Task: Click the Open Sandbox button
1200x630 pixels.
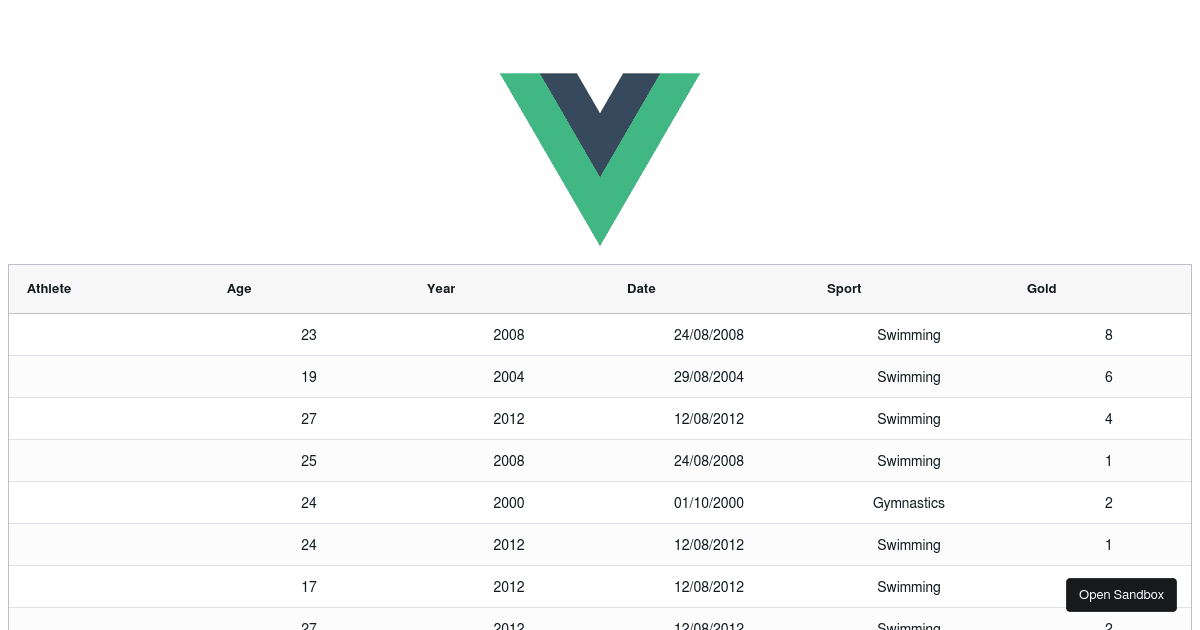Action: pos(1121,594)
